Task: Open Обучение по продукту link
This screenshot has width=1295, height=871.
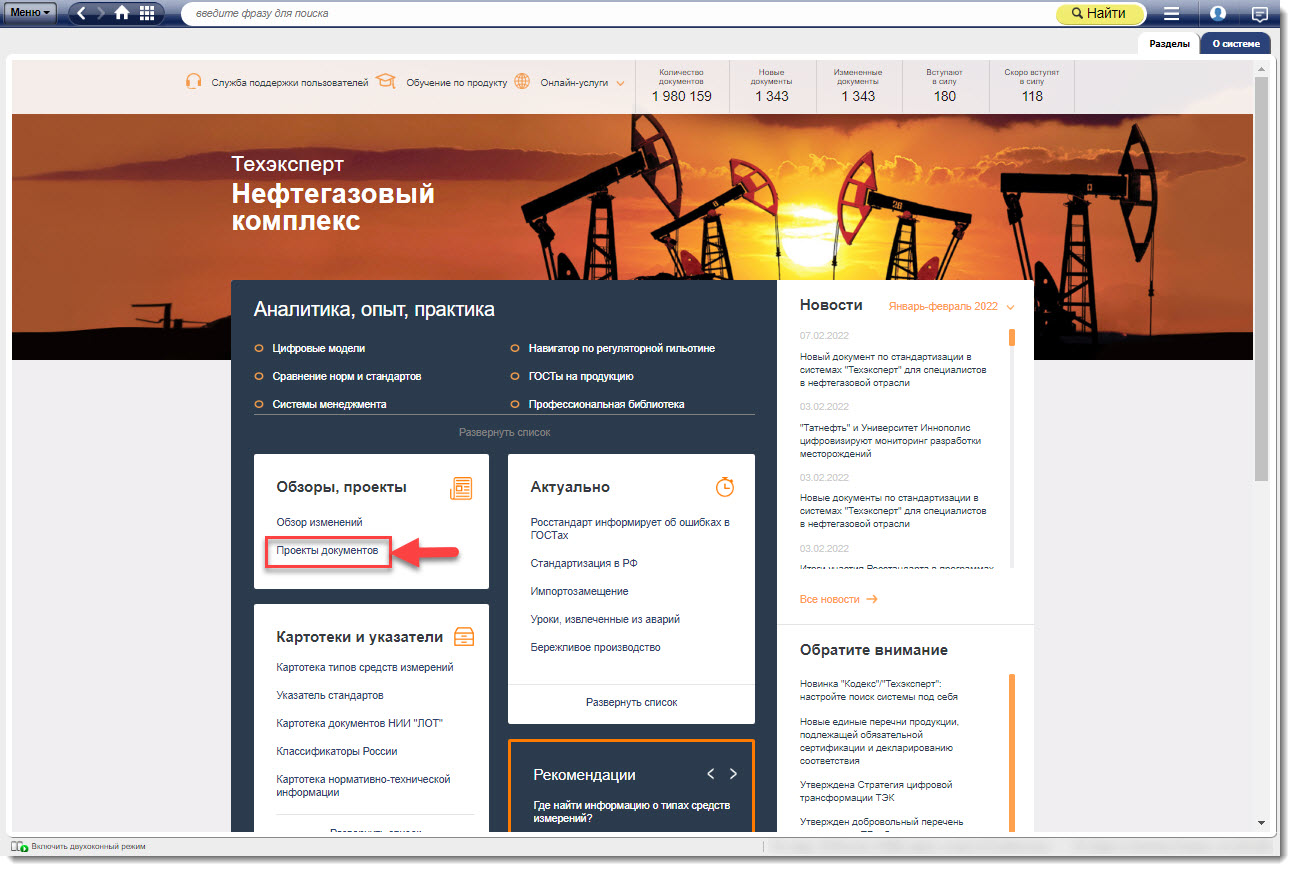Action: click(x=456, y=83)
